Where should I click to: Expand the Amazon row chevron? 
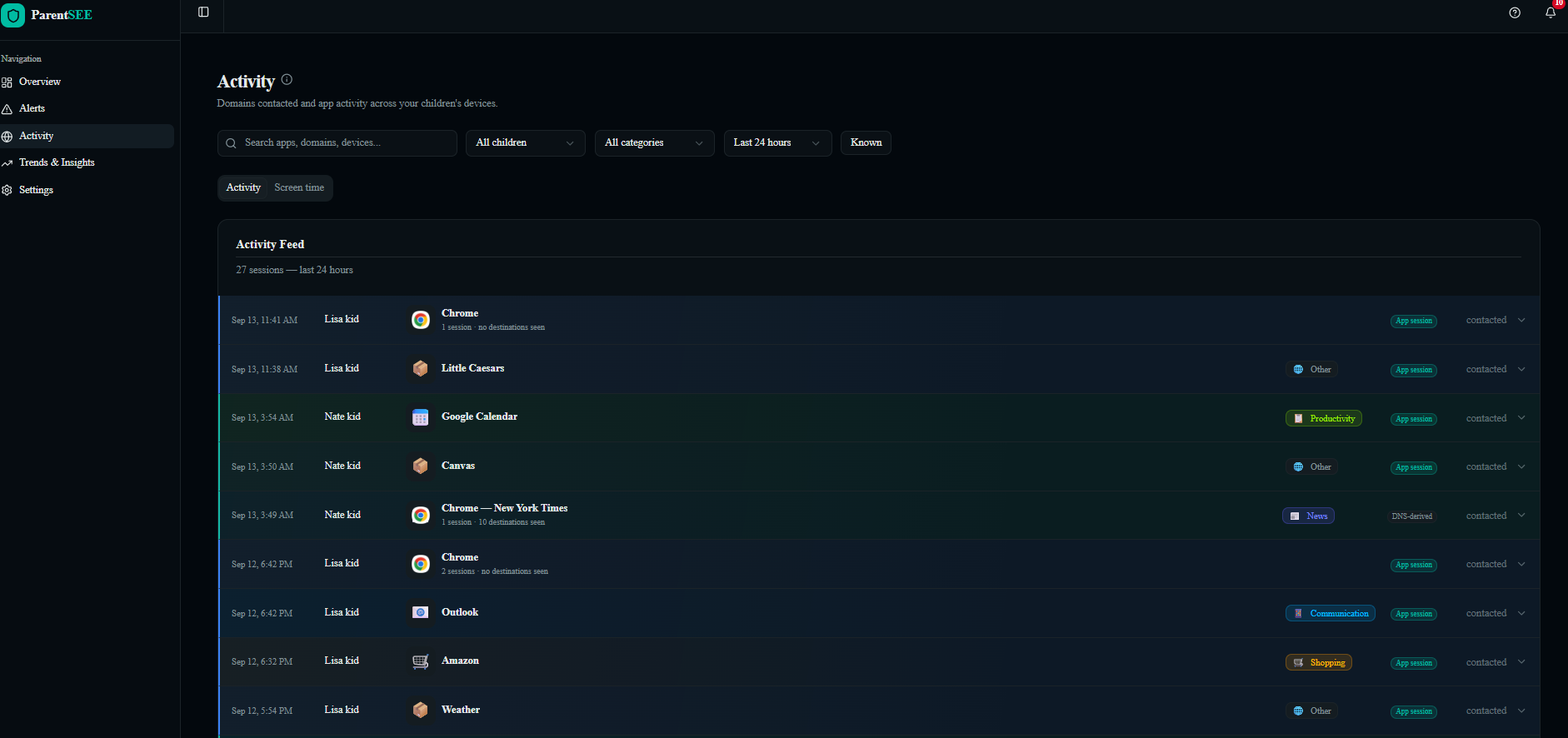[x=1521, y=661]
